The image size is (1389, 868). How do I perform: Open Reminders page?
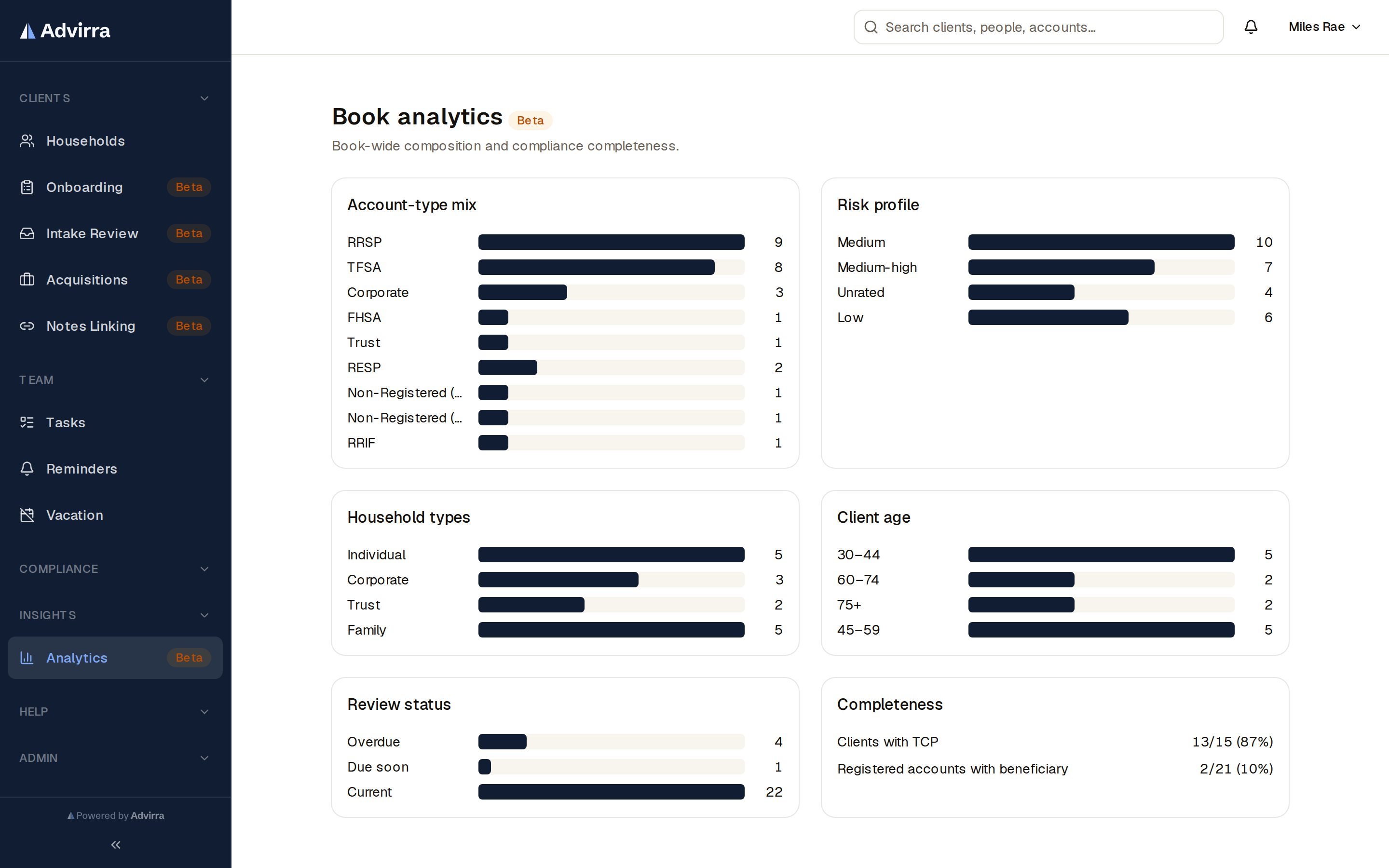pyautogui.click(x=115, y=469)
